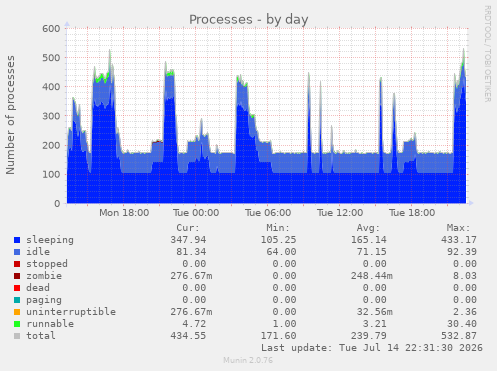Click sleeping maximum value 433.17
This screenshot has height=371, width=497.
459,240
